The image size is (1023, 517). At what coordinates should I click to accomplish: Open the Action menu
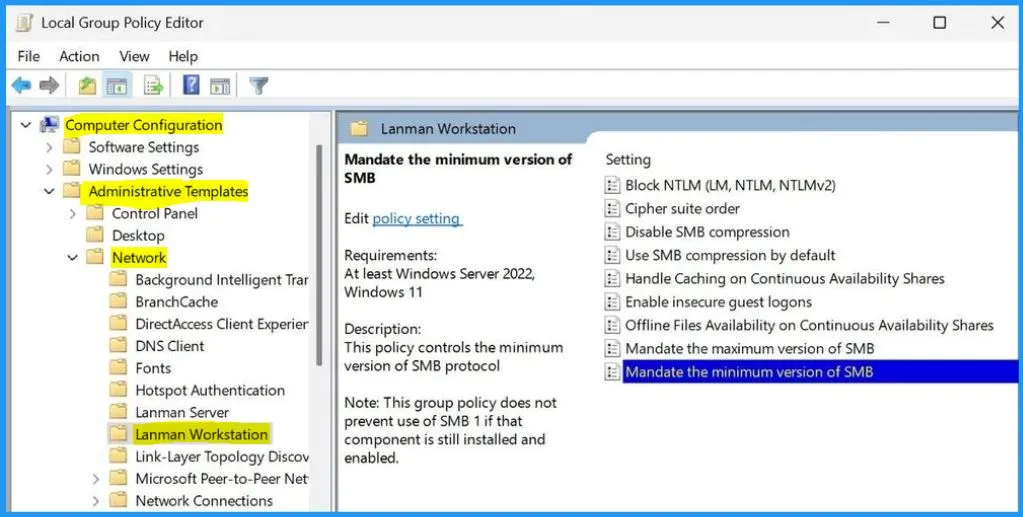click(x=79, y=57)
